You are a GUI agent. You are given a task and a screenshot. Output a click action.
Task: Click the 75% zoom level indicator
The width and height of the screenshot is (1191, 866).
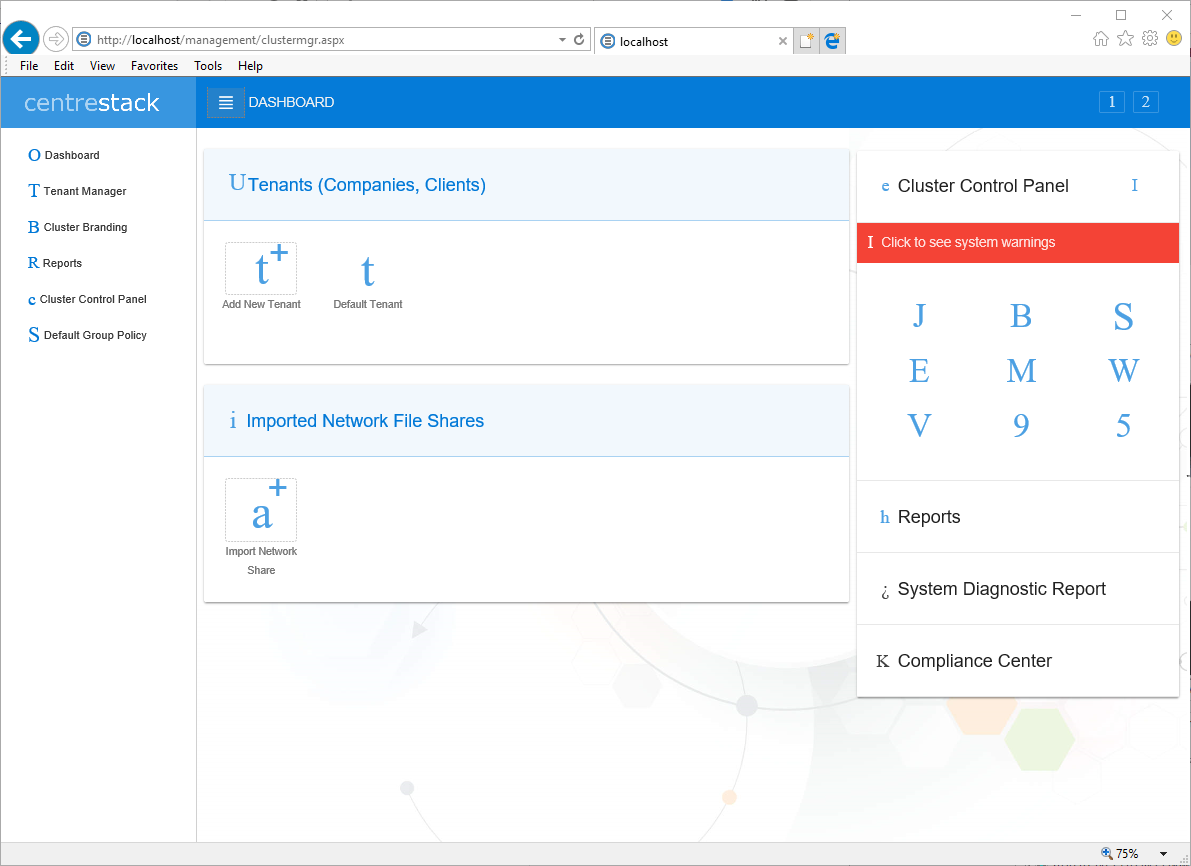coord(1120,854)
